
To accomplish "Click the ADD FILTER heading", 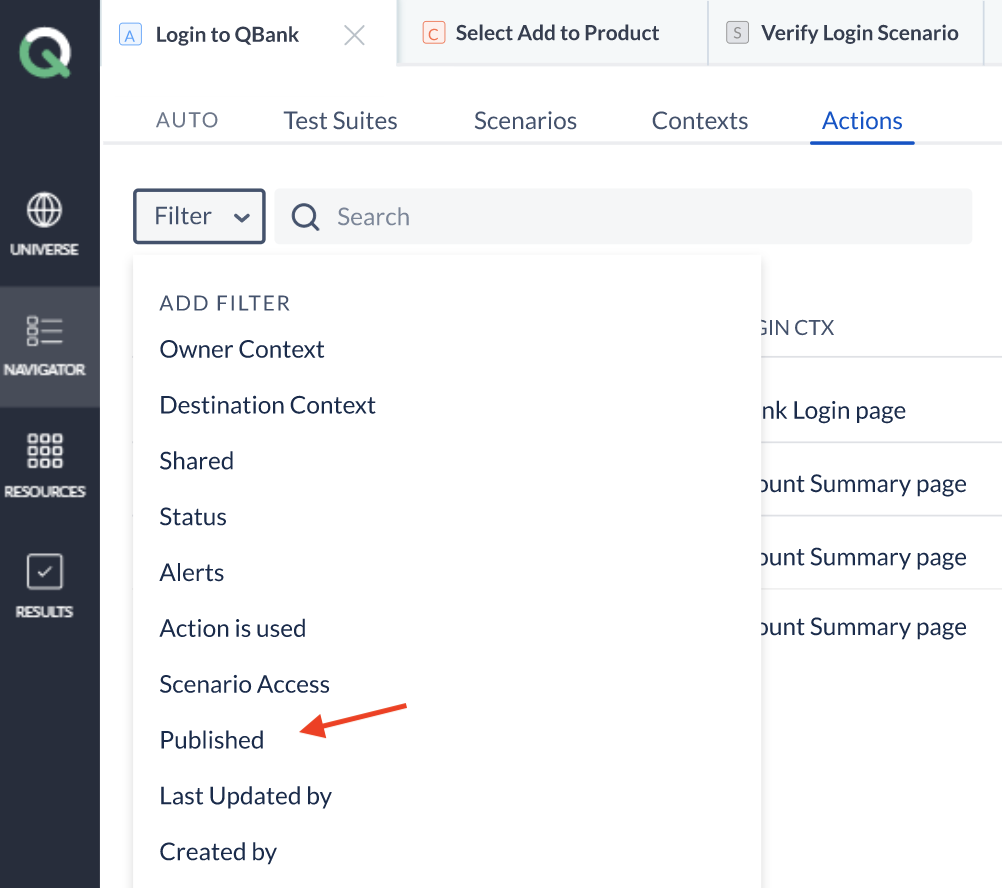I will click(x=225, y=303).
